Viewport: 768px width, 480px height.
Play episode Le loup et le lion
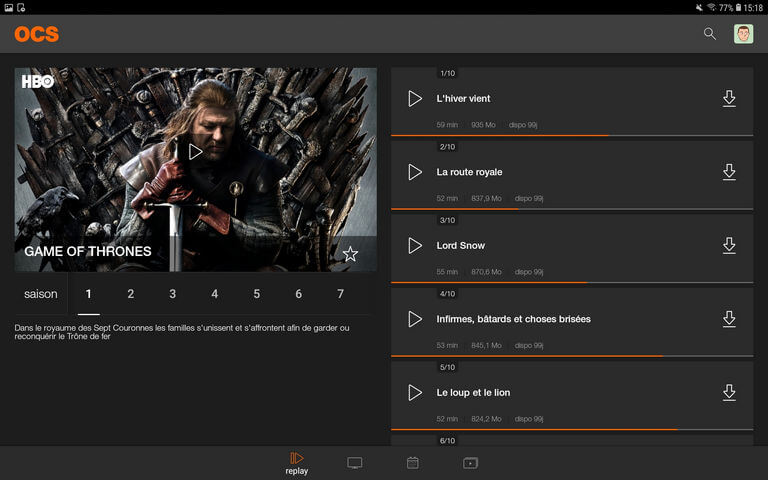coord(415,392)
